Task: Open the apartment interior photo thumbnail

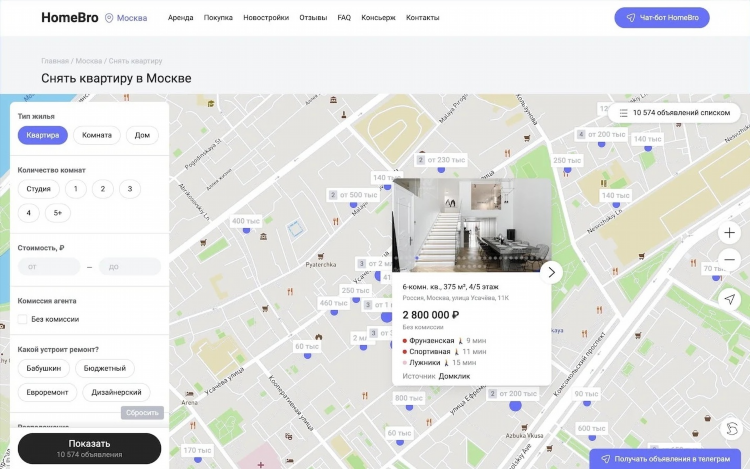Action: (x=472, y=225)
